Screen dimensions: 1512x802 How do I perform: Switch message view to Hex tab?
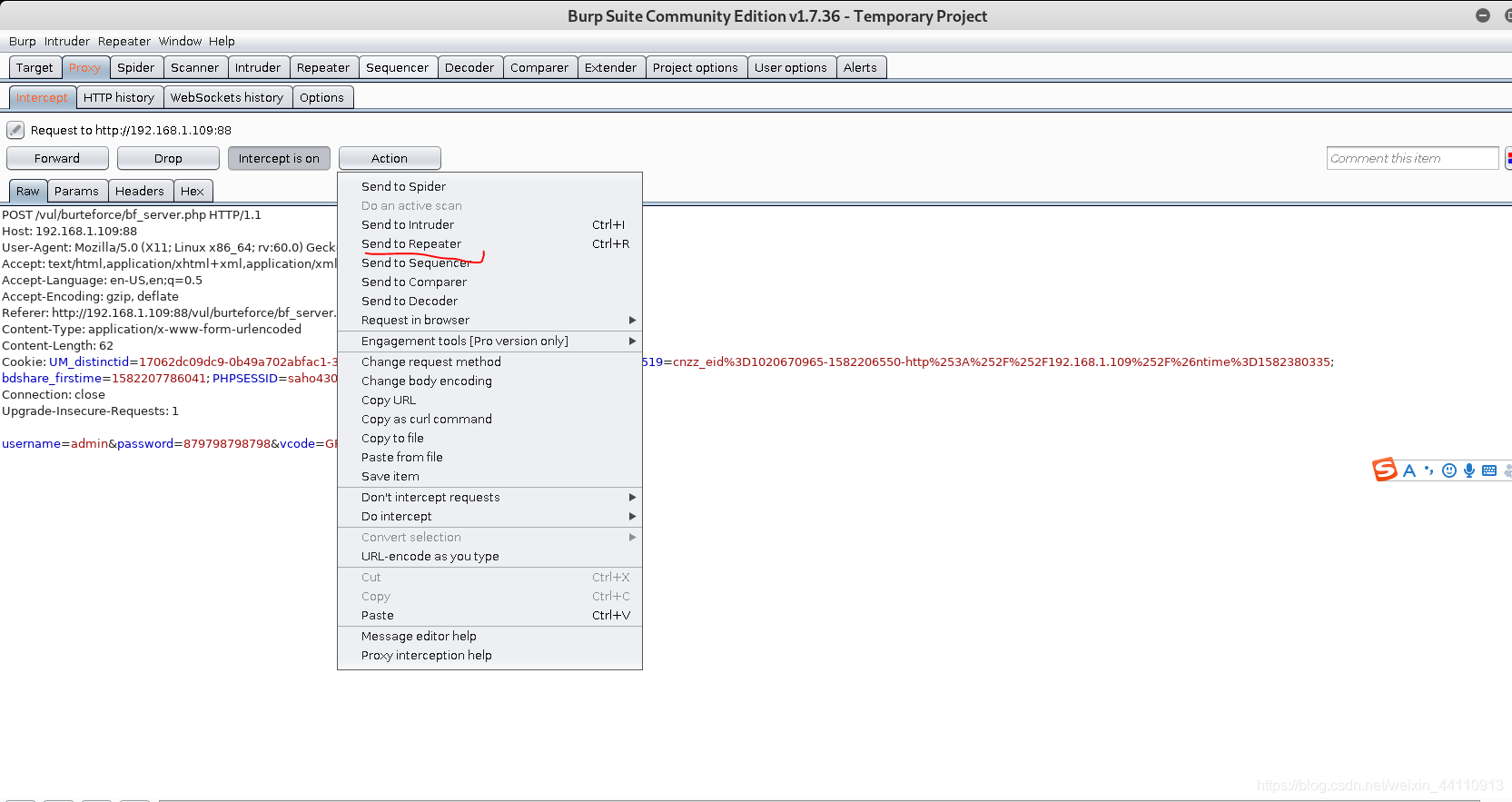[193, 191]
